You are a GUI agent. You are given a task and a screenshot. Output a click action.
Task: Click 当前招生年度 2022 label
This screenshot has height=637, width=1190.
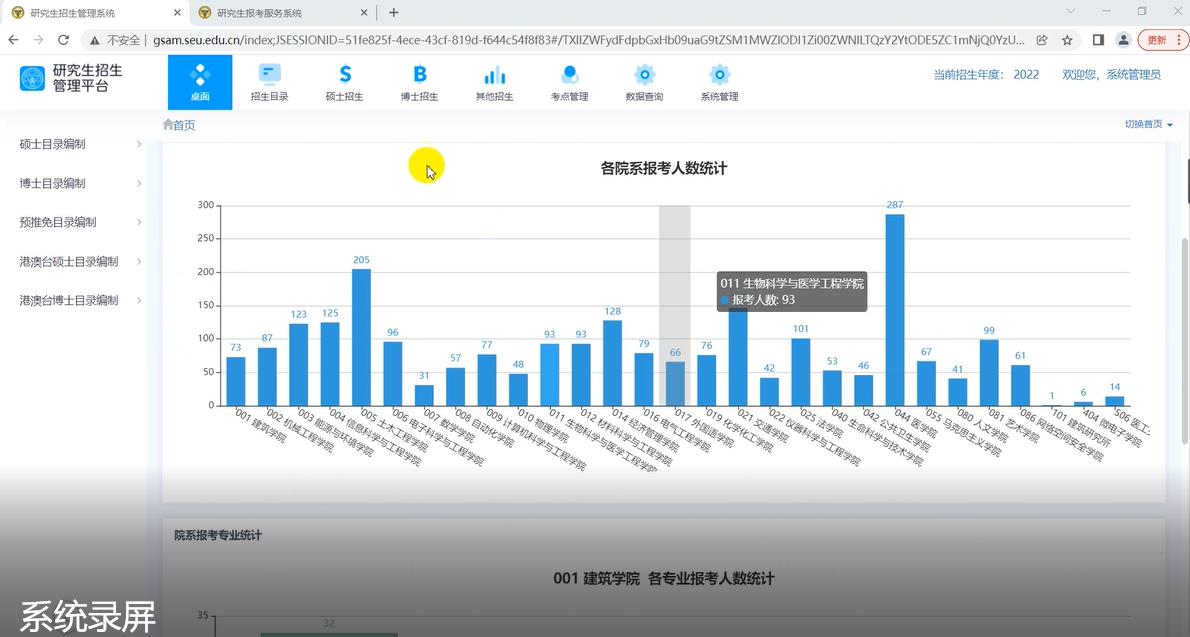(x=986, y=74)
